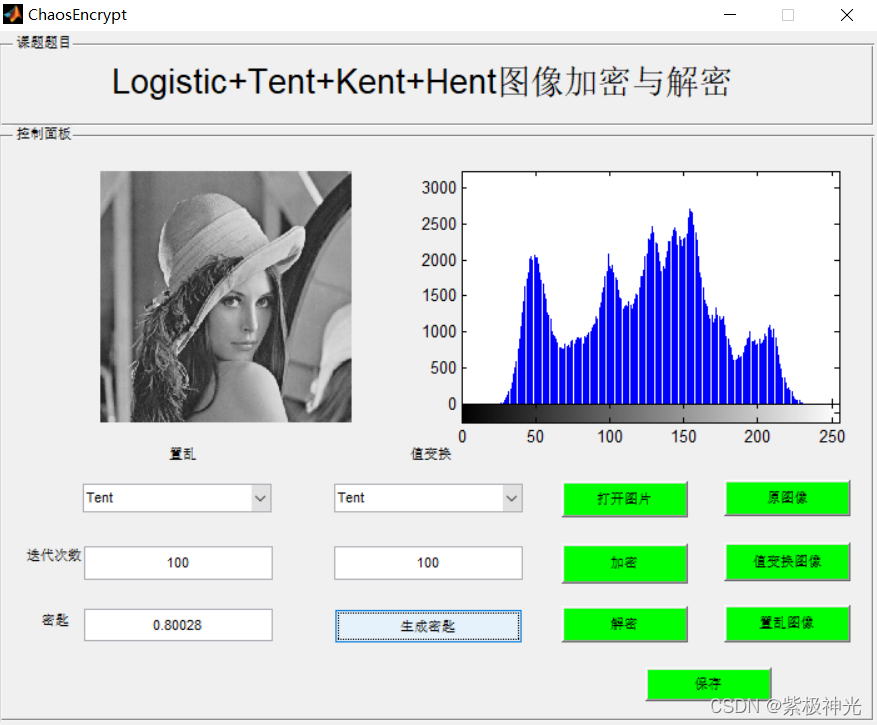Minimize the ChaosEncrypt window
Viewport: 877px width, 725px height.
click(x=730, y=15)
